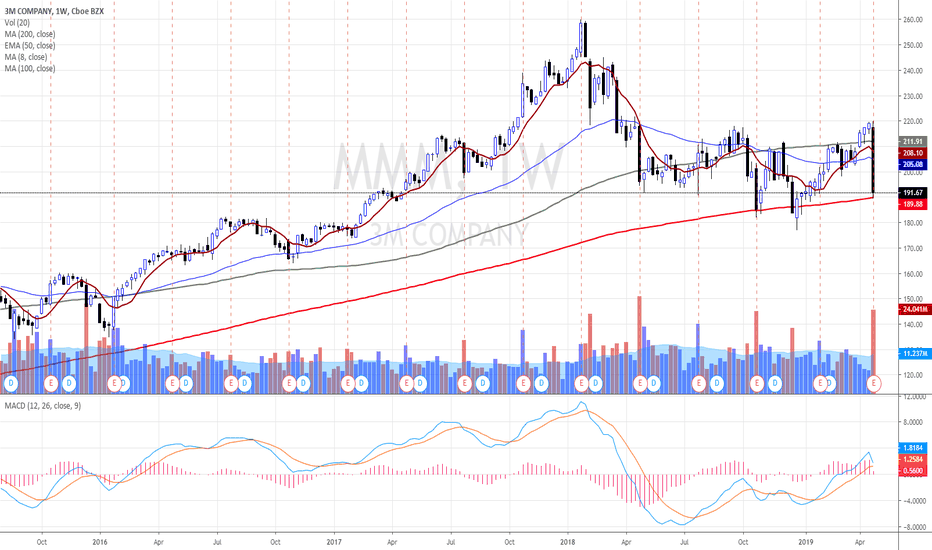Viewport: 932px width, 550px height.
Task: Click the 205.08 blue price label
Action: 912,164
